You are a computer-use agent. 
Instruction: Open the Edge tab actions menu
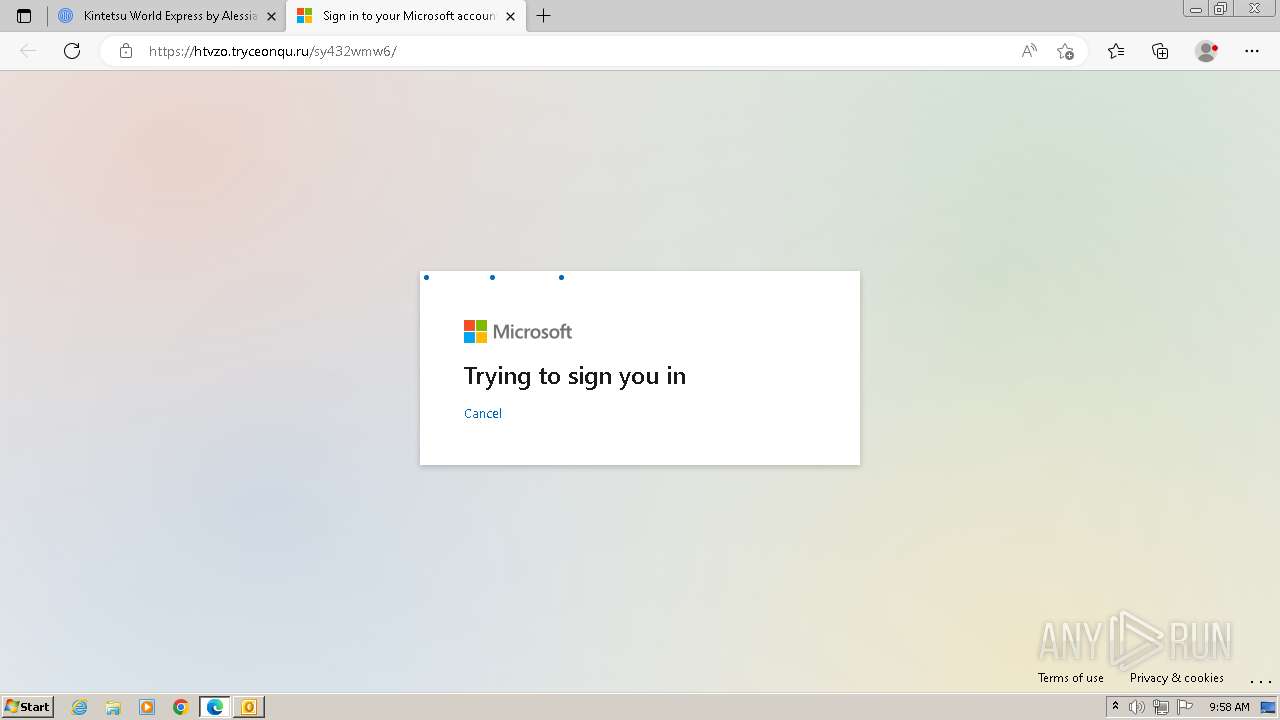[24, 16]
